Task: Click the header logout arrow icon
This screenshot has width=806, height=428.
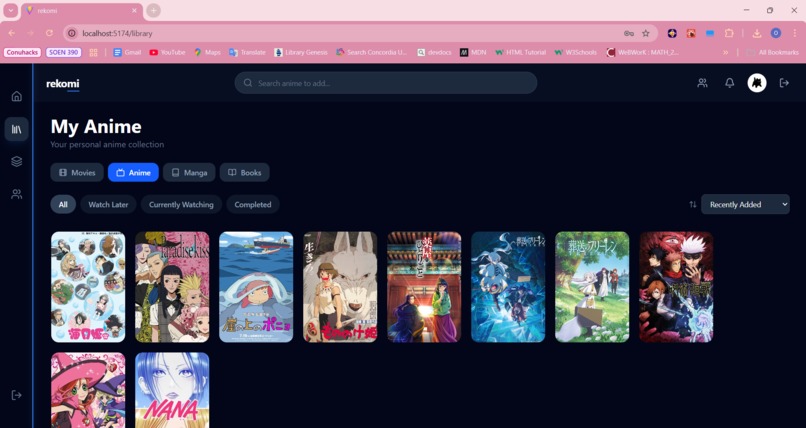Action: click(784, 83)
